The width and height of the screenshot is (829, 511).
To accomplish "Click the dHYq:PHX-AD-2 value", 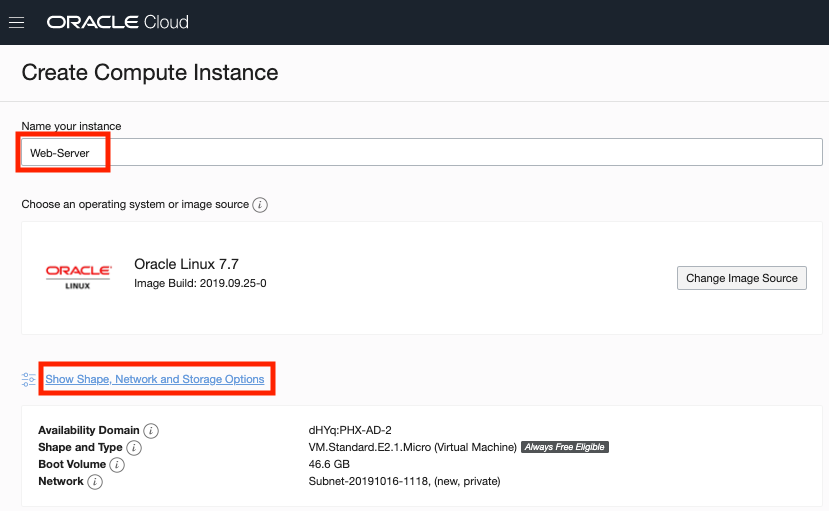I will click(350, 430).
